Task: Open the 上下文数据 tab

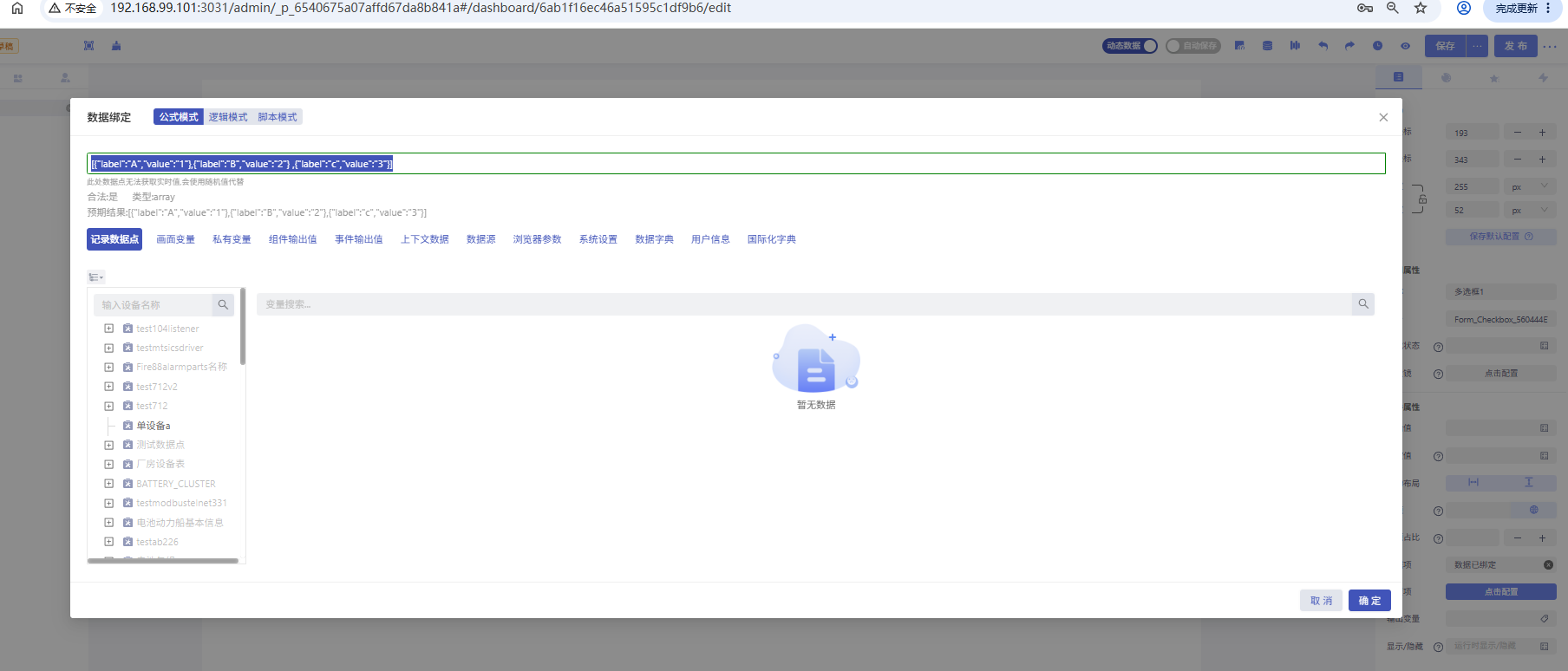Action: (x=425, y=239)
